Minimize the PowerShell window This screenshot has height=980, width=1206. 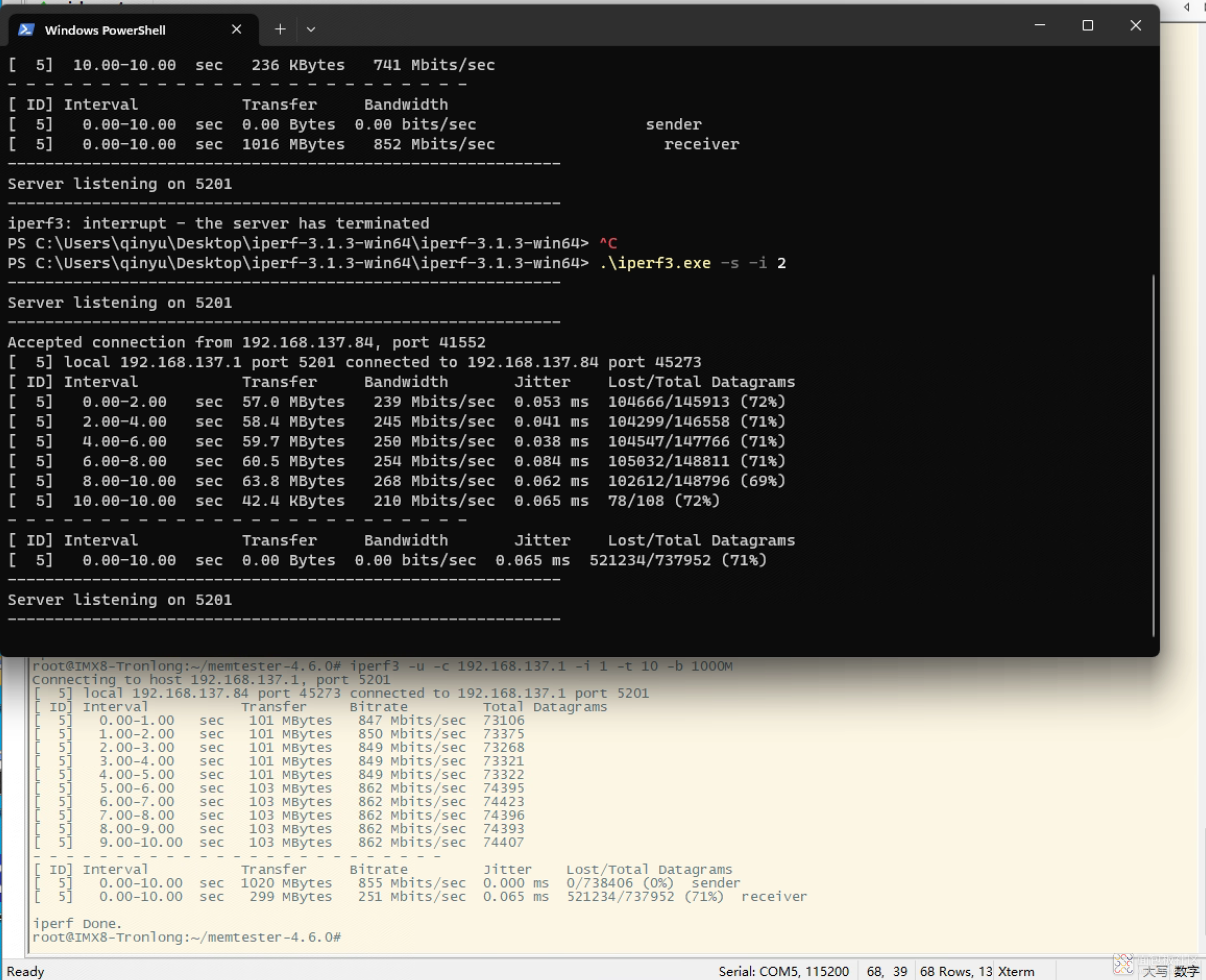click(x=1040, y=26)
